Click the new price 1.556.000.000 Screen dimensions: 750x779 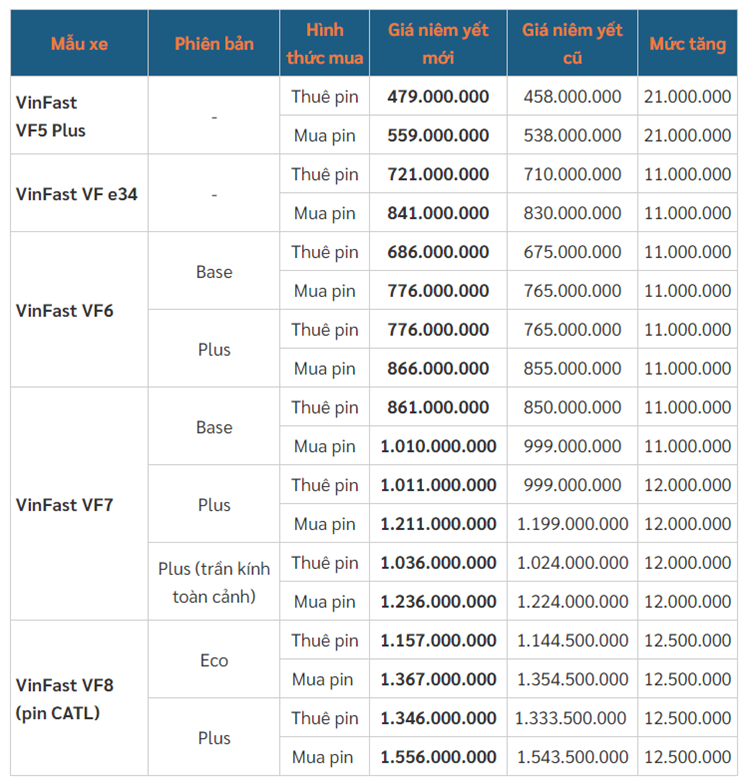438,757
